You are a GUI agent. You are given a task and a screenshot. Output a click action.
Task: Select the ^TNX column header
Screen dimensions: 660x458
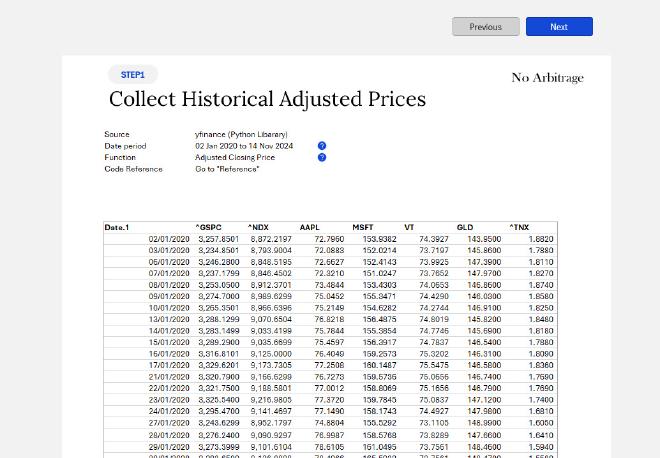tap(519, 228)
